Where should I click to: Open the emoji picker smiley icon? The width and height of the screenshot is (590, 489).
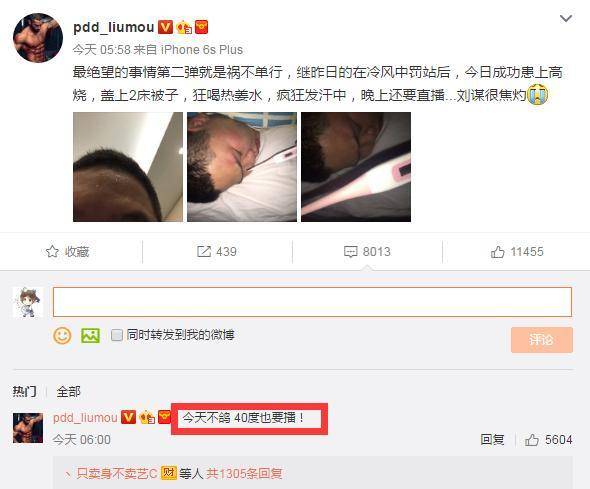62,335
